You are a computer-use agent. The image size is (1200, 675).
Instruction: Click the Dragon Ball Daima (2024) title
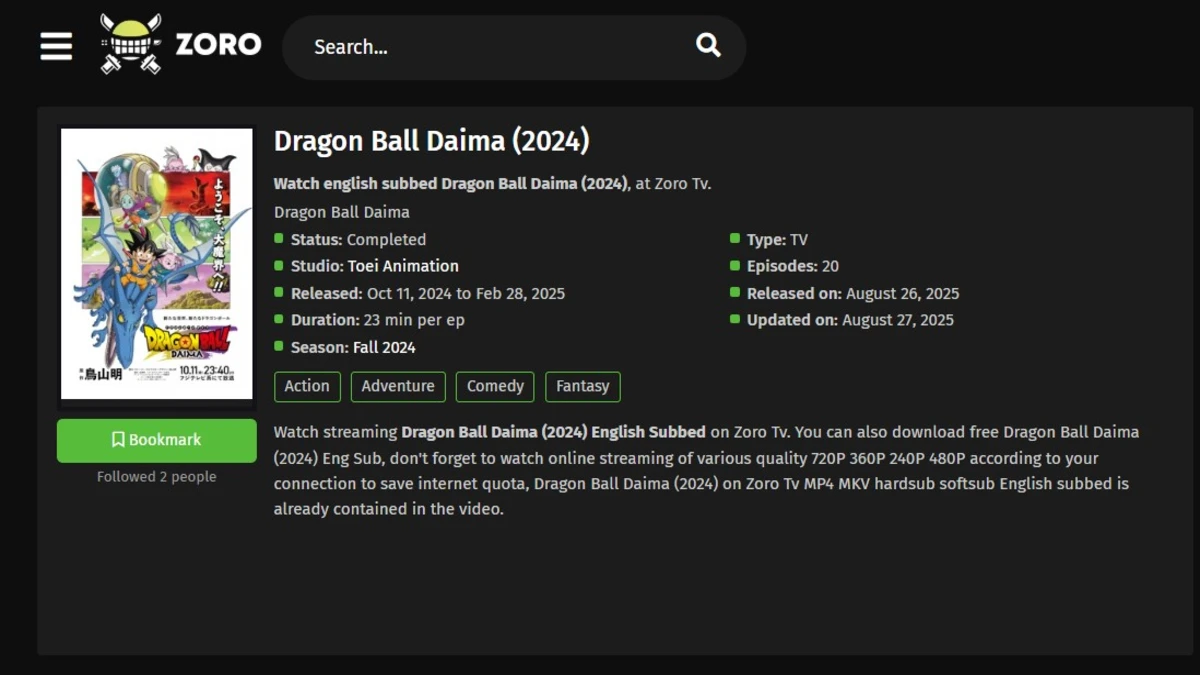click(x=431, y=141)
